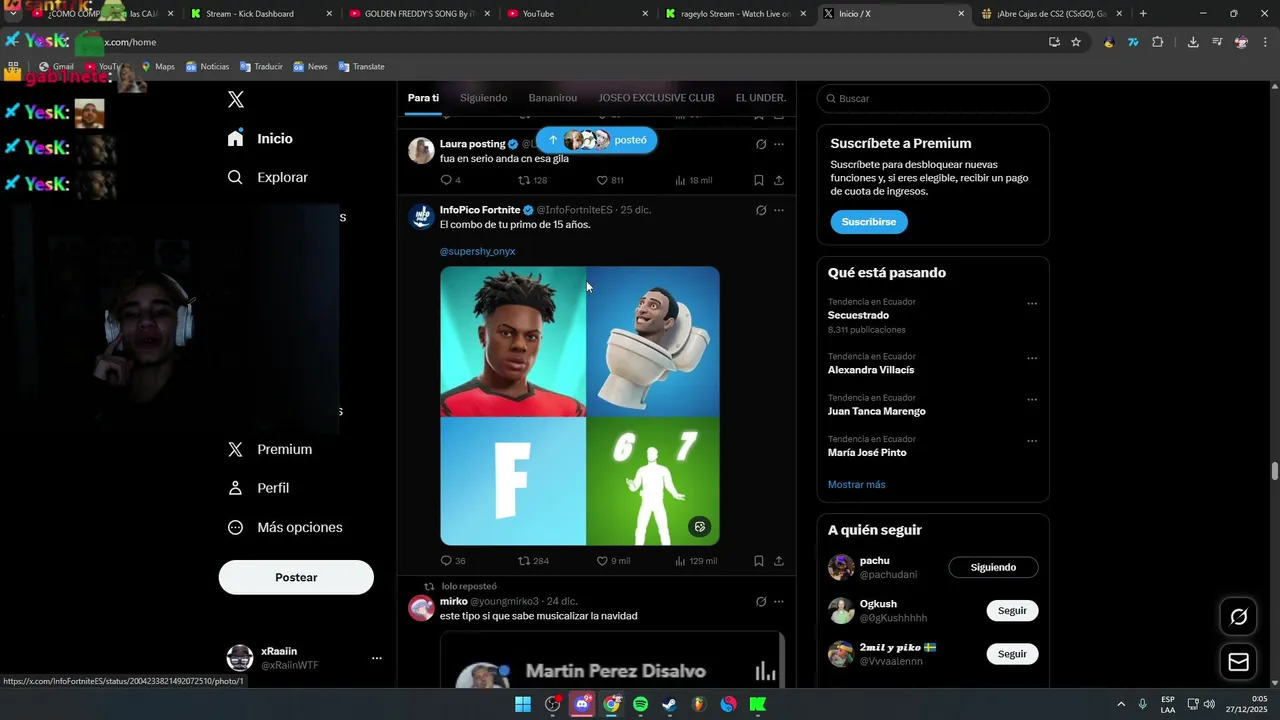
Task: Follow Ogkush with Seguir button
Action: [1012, 611]
